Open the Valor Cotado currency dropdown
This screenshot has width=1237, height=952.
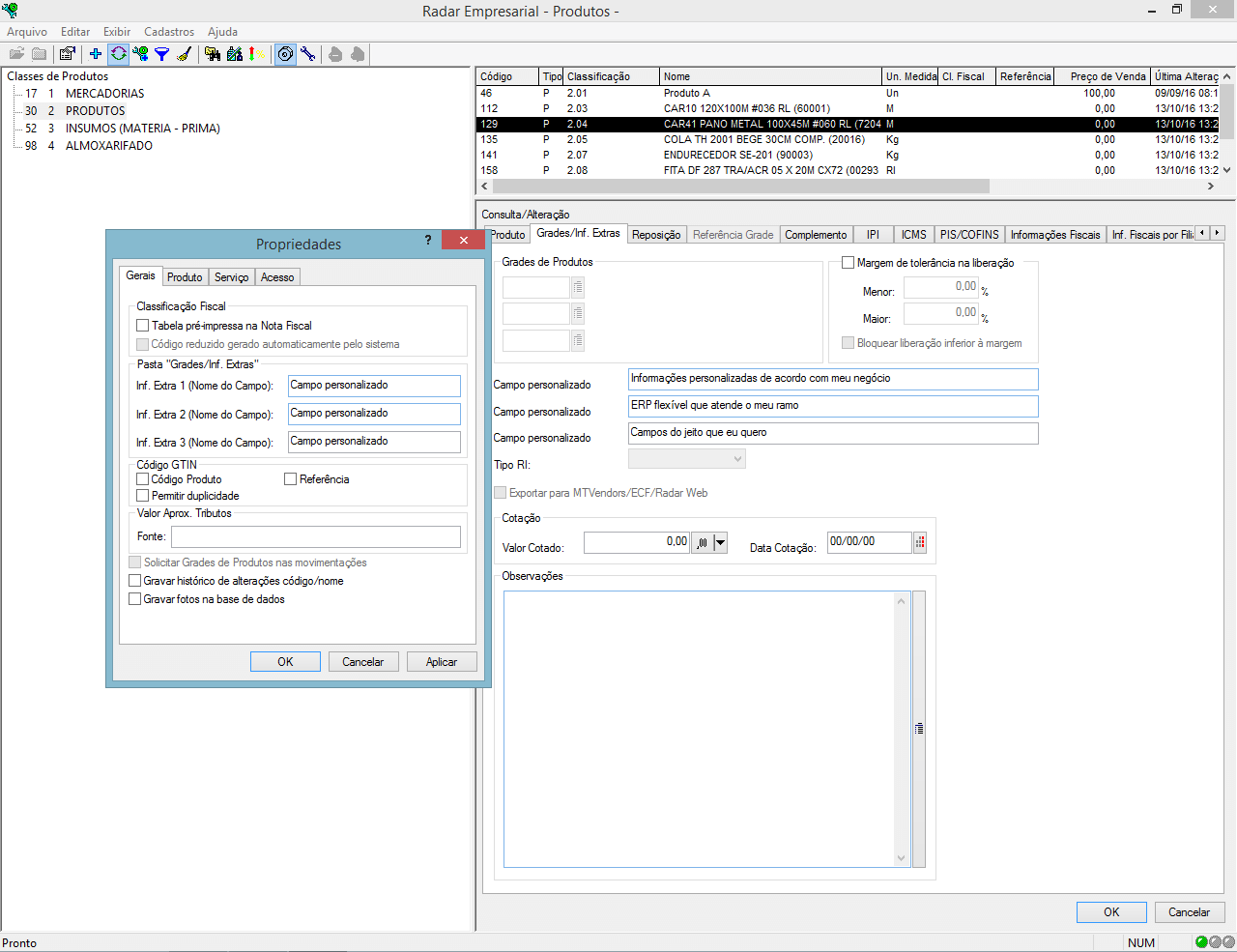(x=720, y=542)
